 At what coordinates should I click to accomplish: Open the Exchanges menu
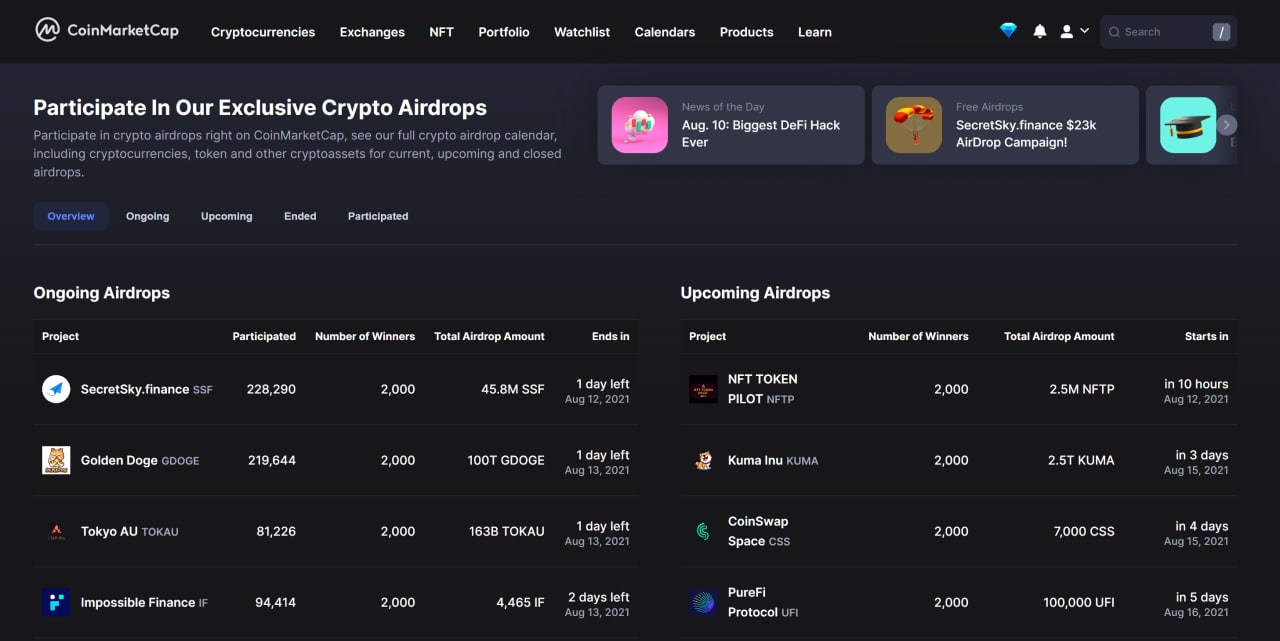tap(372, 32)
